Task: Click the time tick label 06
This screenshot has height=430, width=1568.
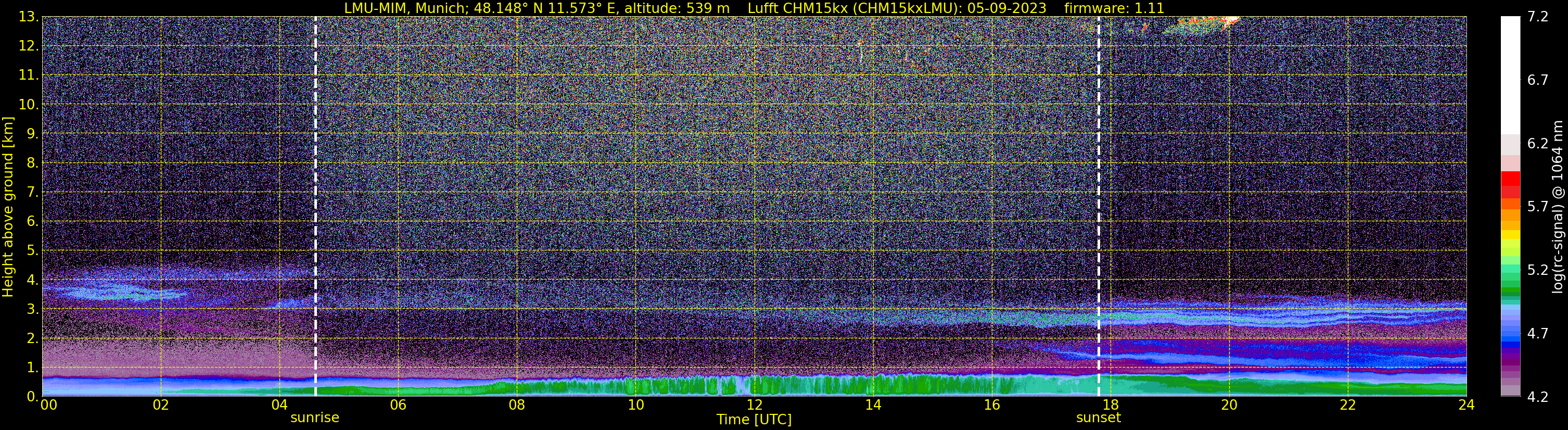Action: [x=398, y=405]
